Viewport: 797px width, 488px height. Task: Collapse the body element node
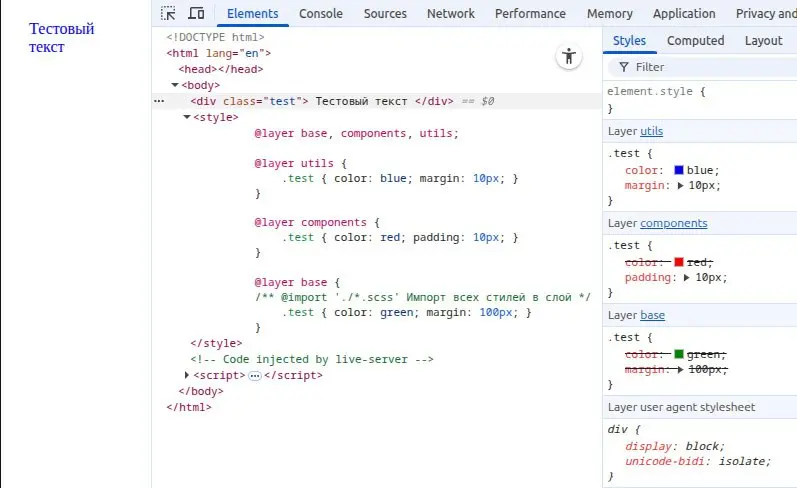(175, 85)
